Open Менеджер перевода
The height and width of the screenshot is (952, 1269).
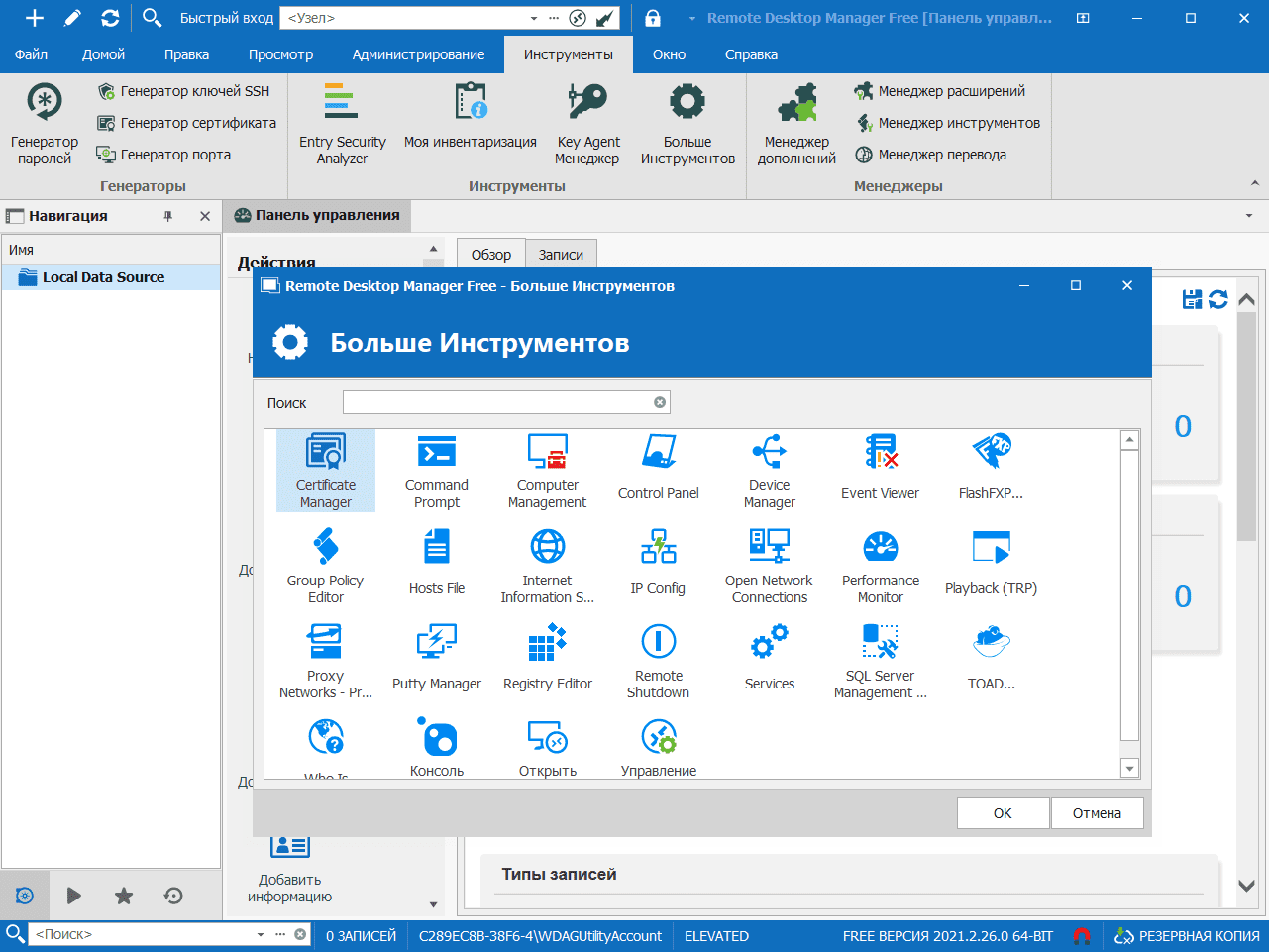[x=931, y=155]
